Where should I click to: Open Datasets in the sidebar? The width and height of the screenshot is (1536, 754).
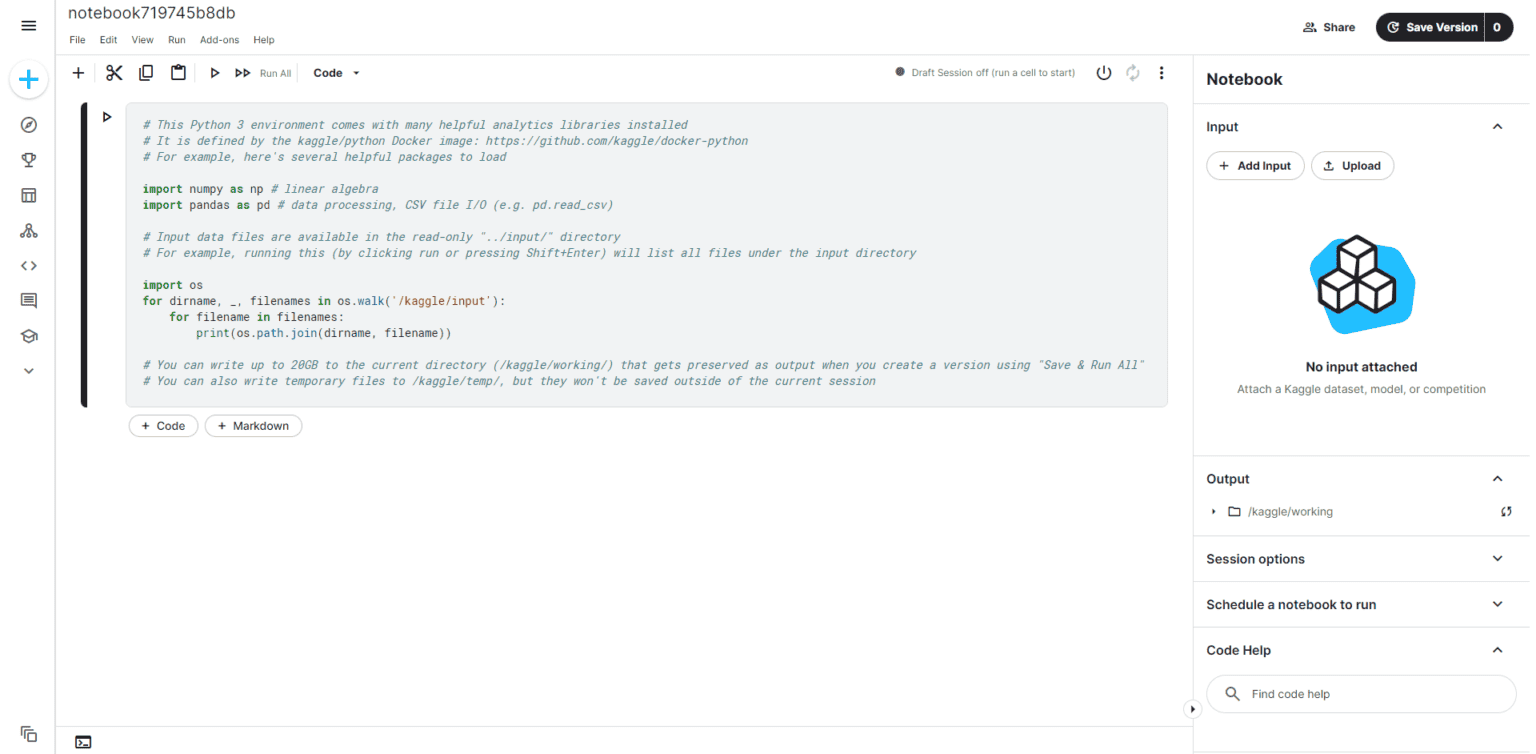coord(28,195)
